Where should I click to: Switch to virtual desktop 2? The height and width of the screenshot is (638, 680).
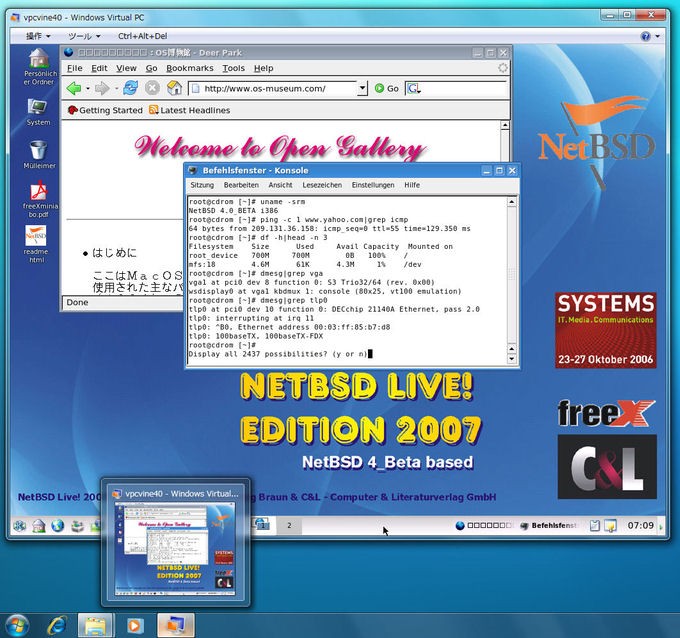tap(289, 526)
